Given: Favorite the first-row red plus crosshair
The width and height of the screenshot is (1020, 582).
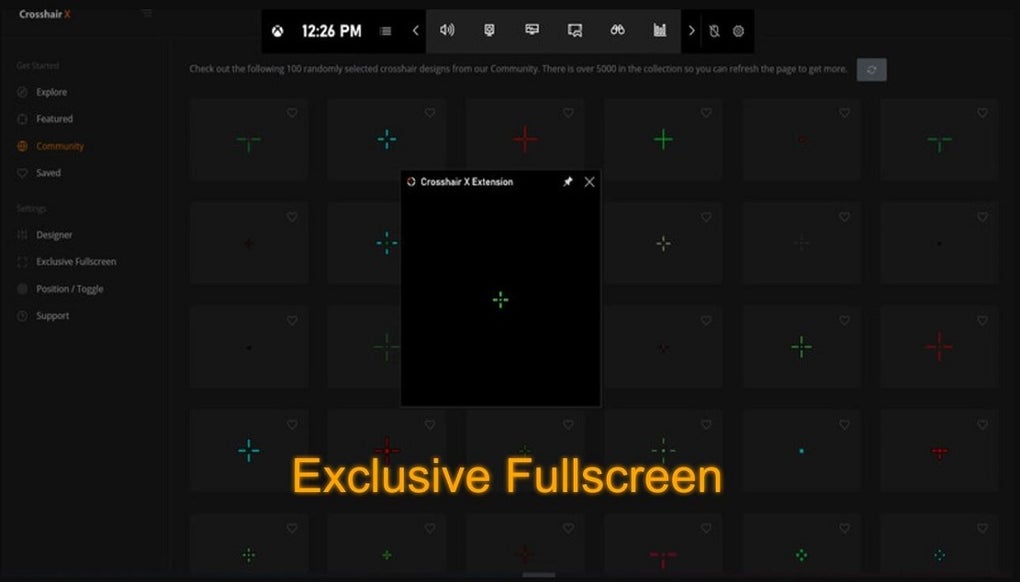Looking at the screenshot, I should tap(568, 113).
